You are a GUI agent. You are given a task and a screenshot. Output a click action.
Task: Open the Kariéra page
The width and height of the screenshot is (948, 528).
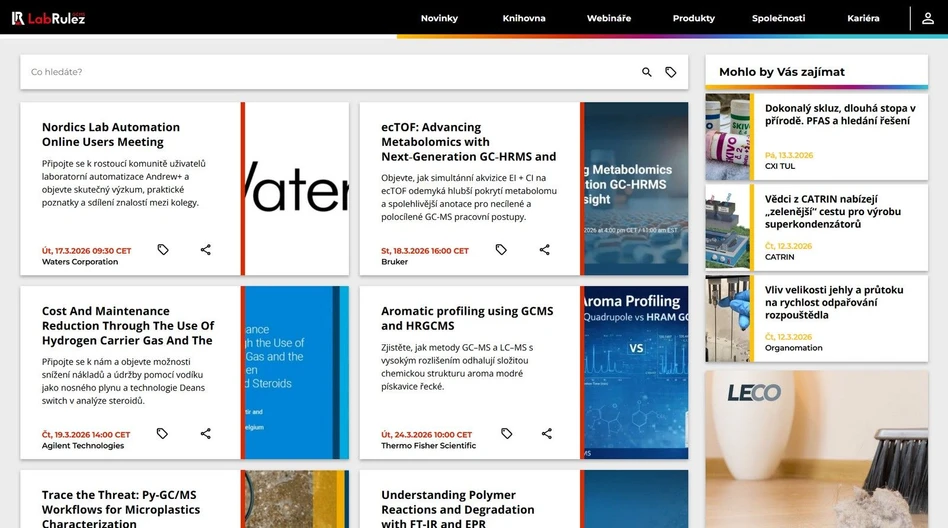pos(863,18)
